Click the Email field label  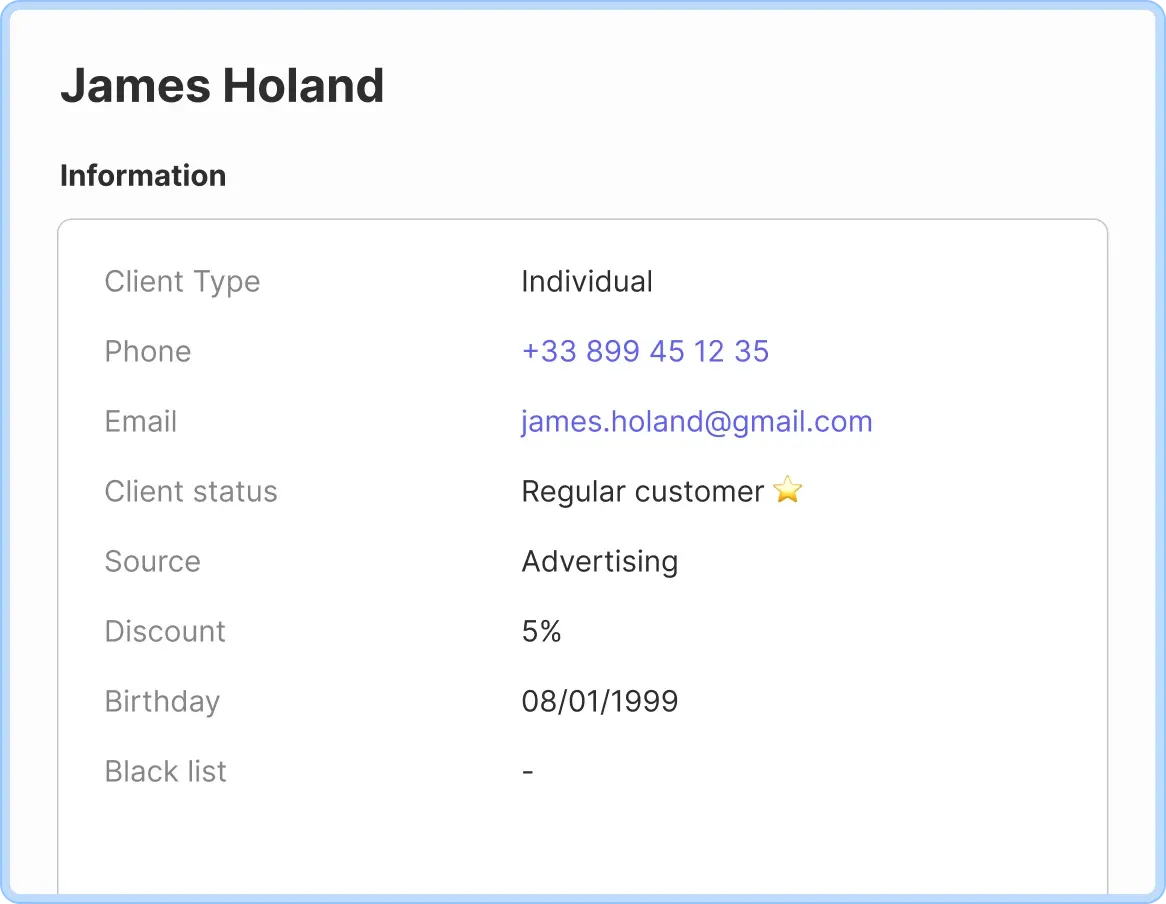(x=140, y=421)
